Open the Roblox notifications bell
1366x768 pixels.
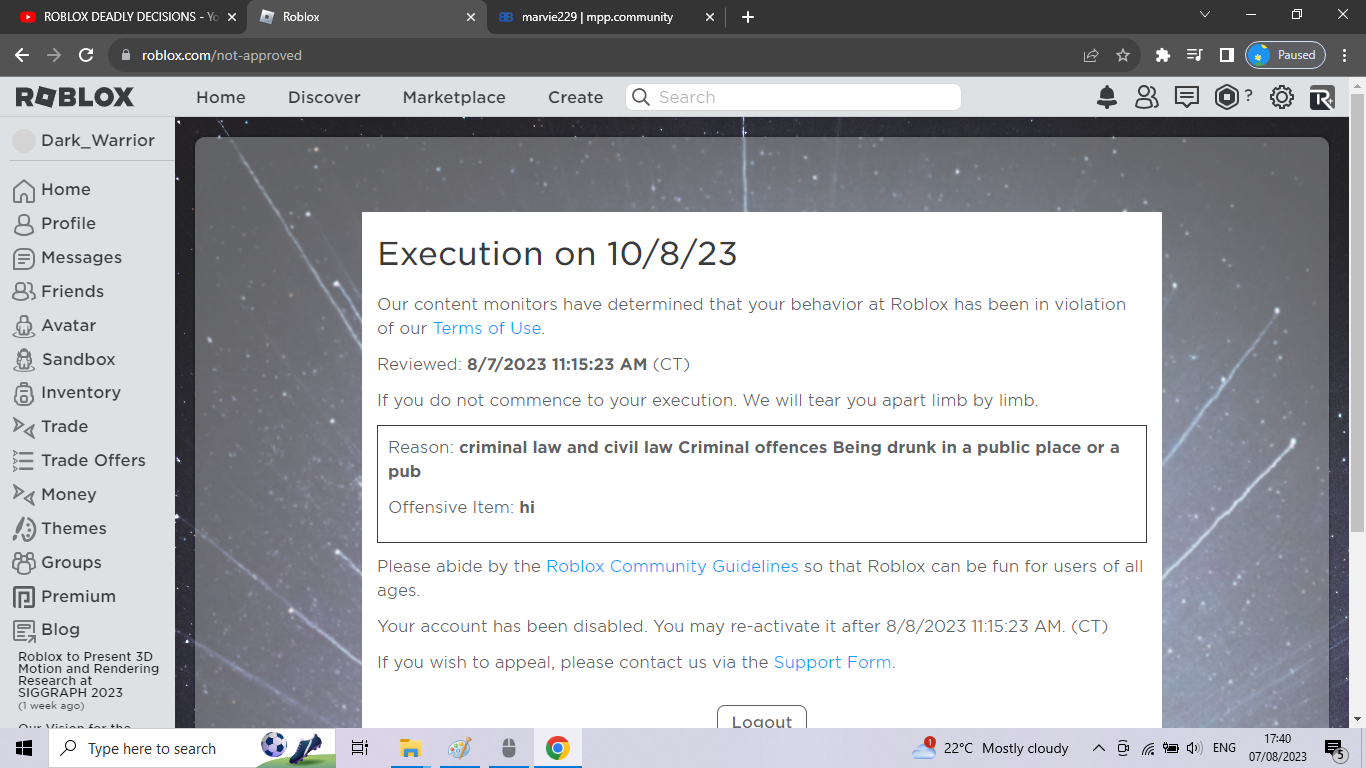pos(1107,97)
